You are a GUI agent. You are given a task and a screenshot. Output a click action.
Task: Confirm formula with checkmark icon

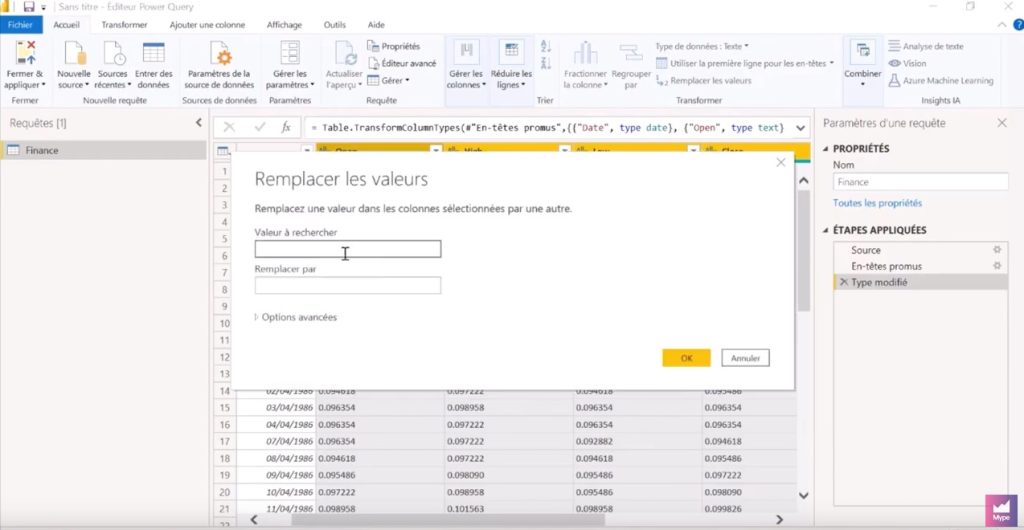tap(260, 127)
